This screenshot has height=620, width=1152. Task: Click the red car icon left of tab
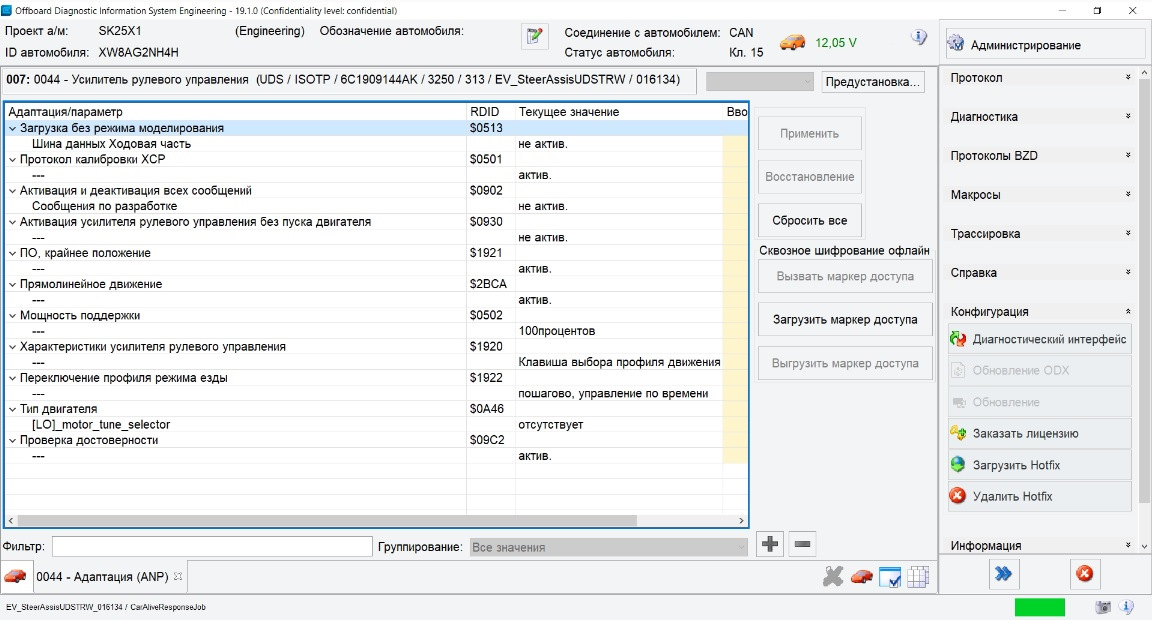[15, 577]
